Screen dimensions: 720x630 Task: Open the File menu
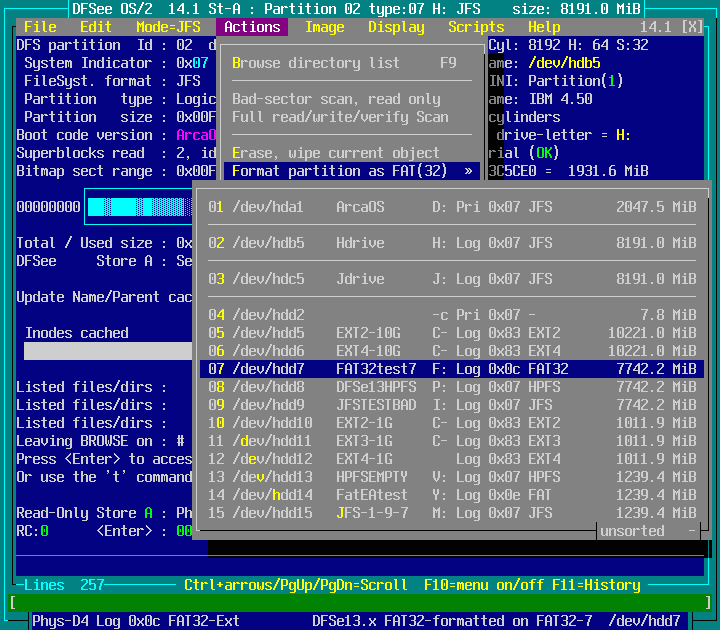(40, 27)
